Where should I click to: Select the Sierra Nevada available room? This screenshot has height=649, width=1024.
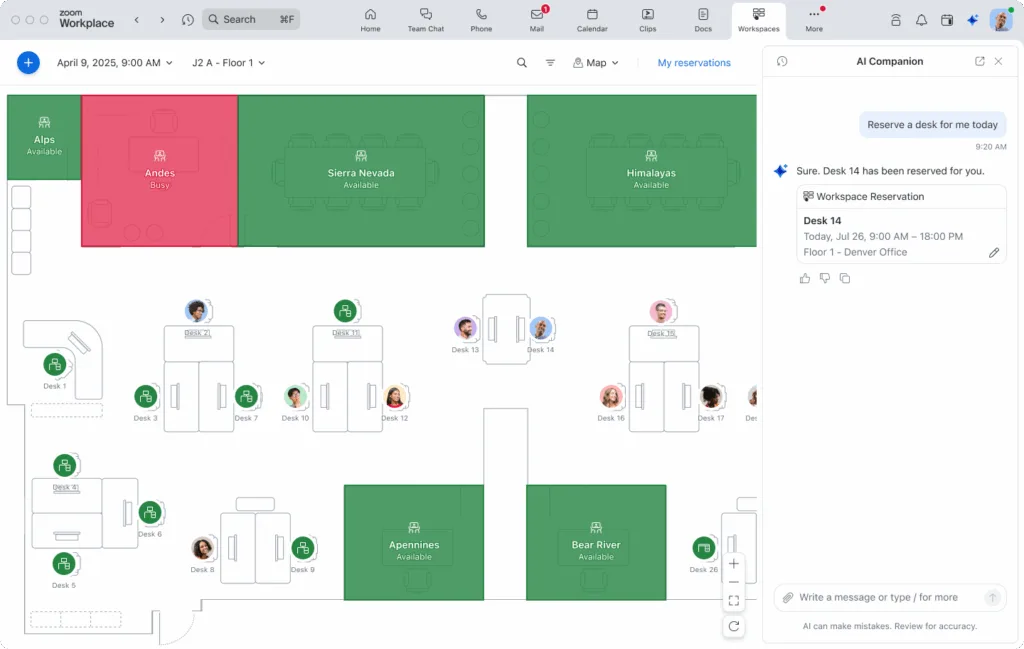click(361, 172)
